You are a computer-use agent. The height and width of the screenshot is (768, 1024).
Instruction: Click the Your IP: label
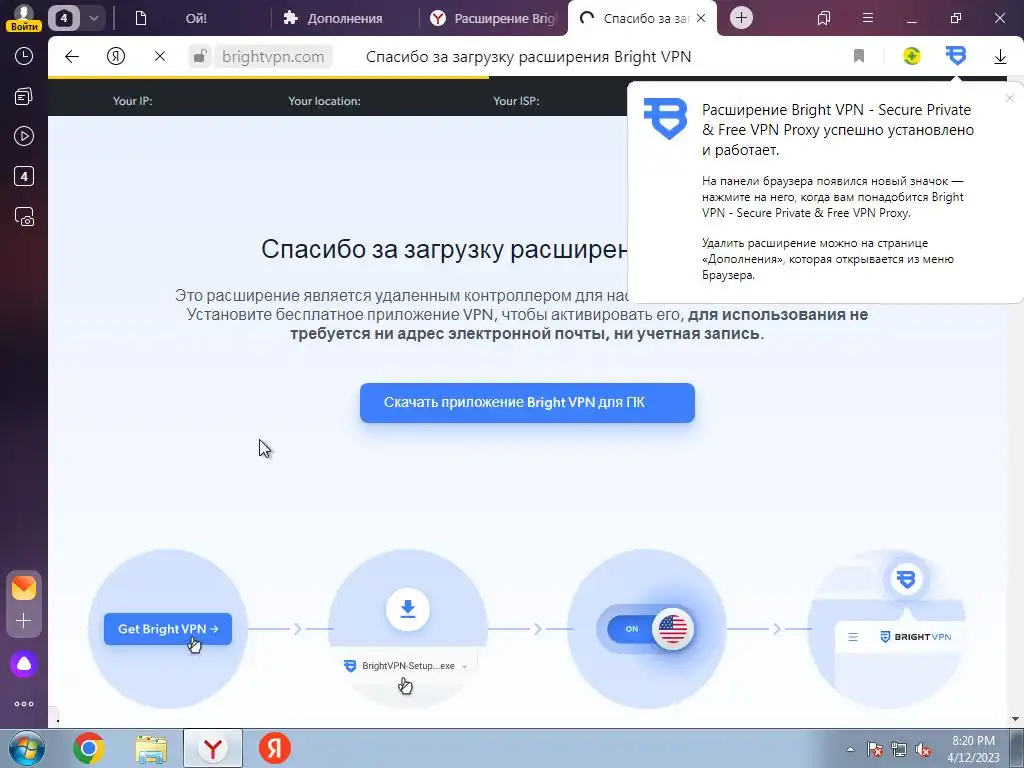coord(133,101)
